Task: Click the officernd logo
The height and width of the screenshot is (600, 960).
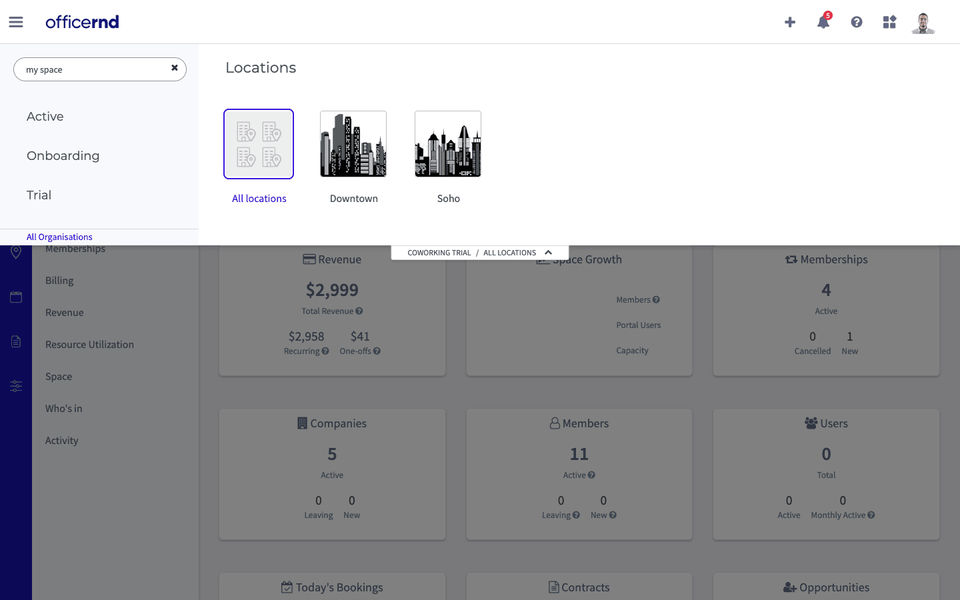Action: click(x=82, y=22)
